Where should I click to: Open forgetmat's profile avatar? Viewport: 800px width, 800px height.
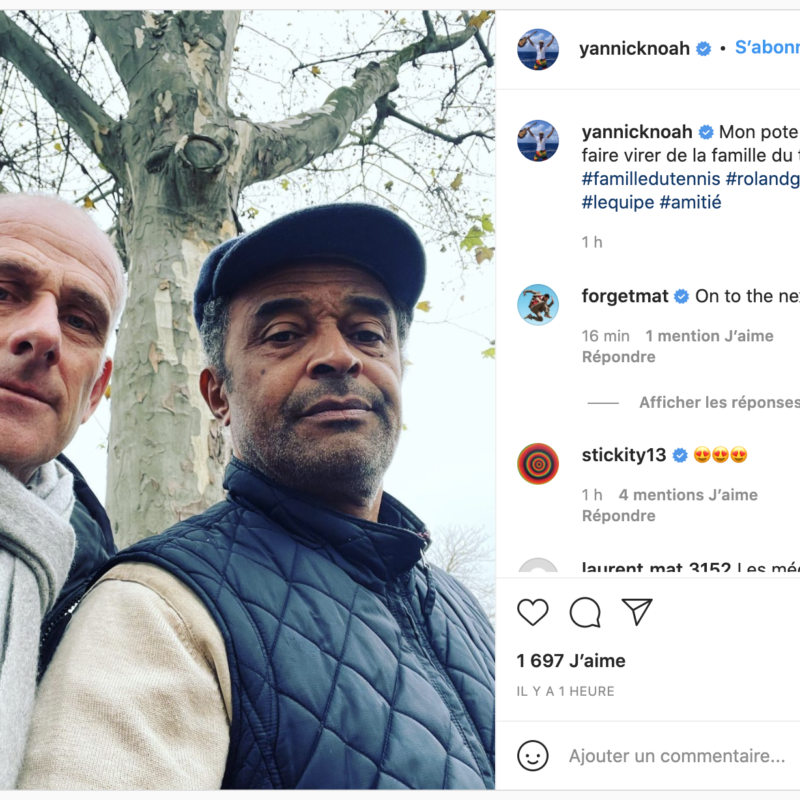pos(538,305)
